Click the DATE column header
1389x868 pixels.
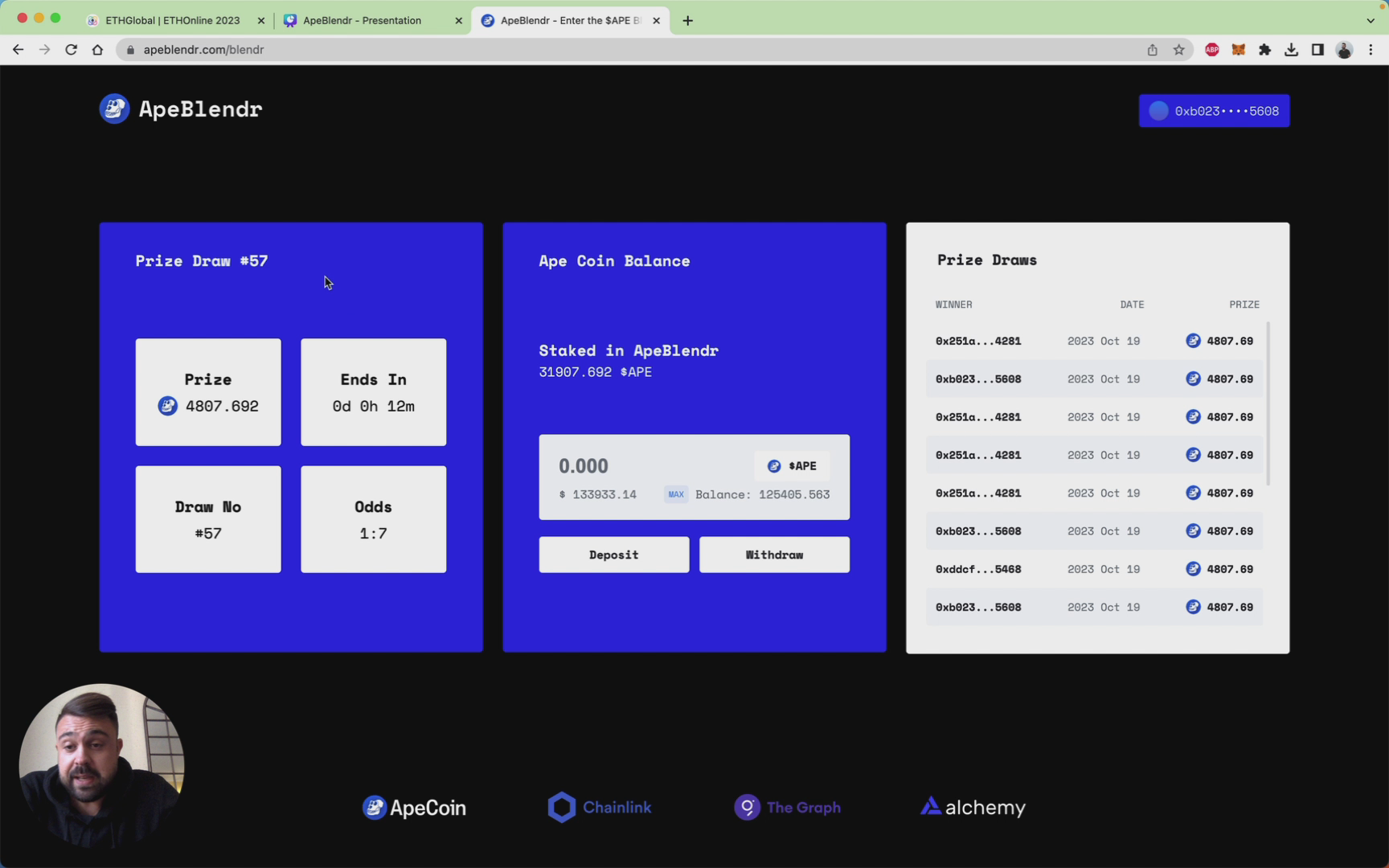coord(1132,305)
